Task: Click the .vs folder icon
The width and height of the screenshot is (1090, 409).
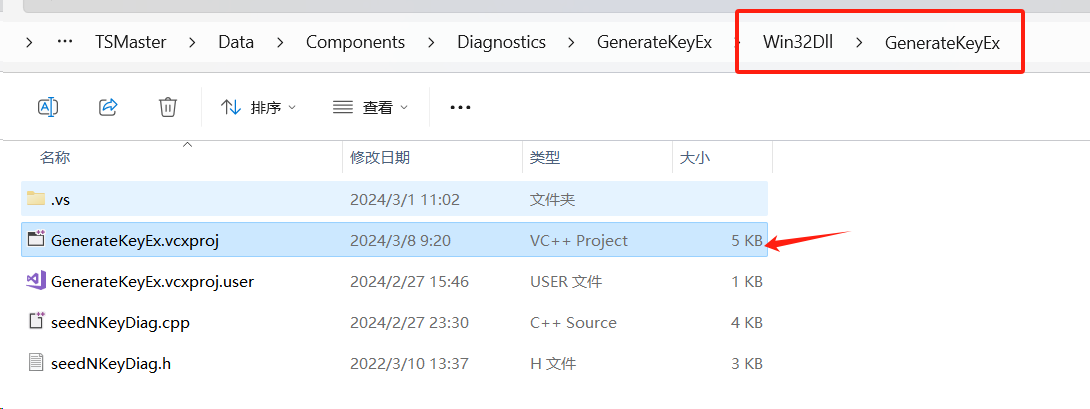Action: pos(35,199)
